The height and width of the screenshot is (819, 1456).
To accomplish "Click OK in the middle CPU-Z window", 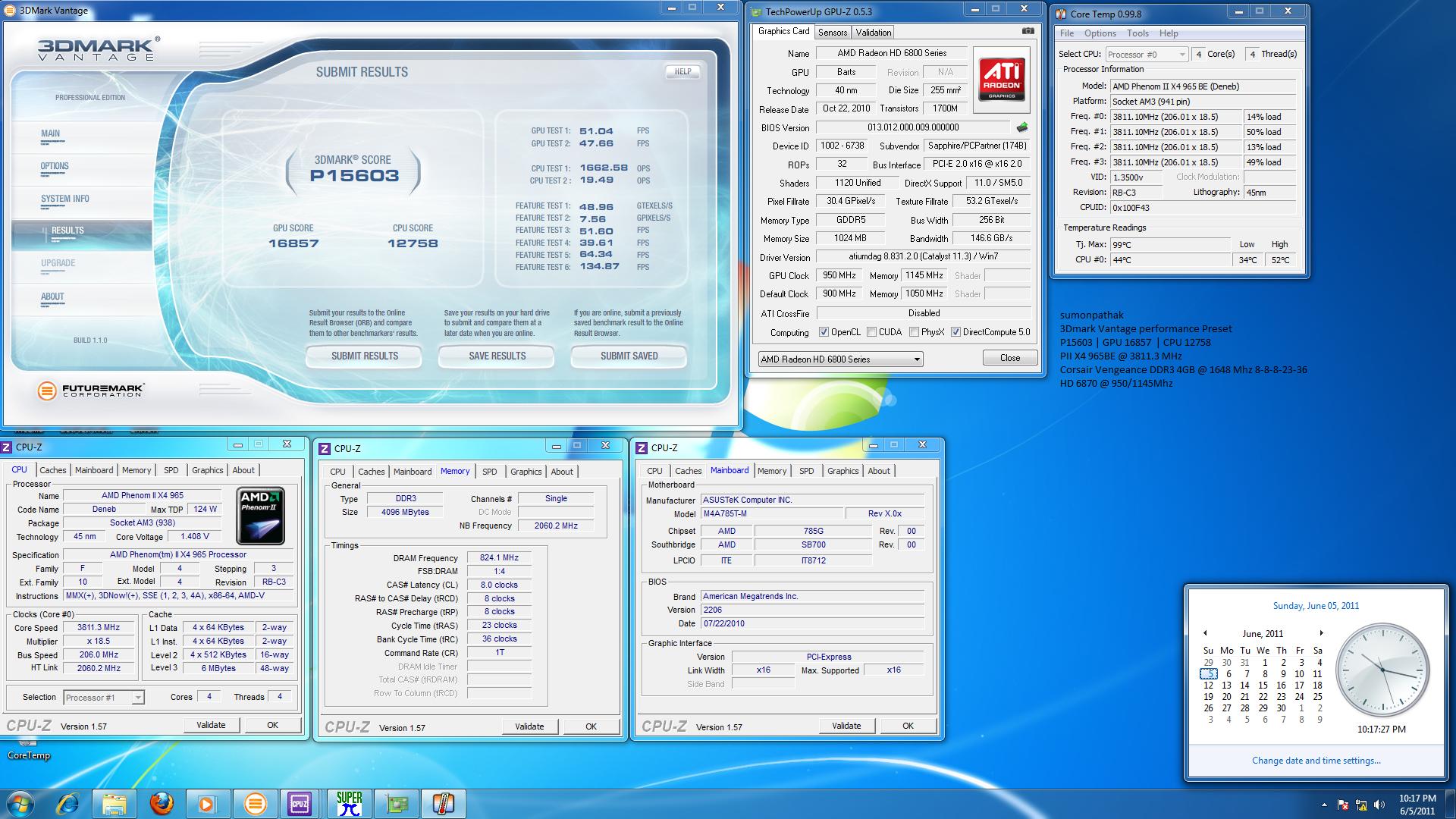I will pyautogui.click(x=591, y=726).
